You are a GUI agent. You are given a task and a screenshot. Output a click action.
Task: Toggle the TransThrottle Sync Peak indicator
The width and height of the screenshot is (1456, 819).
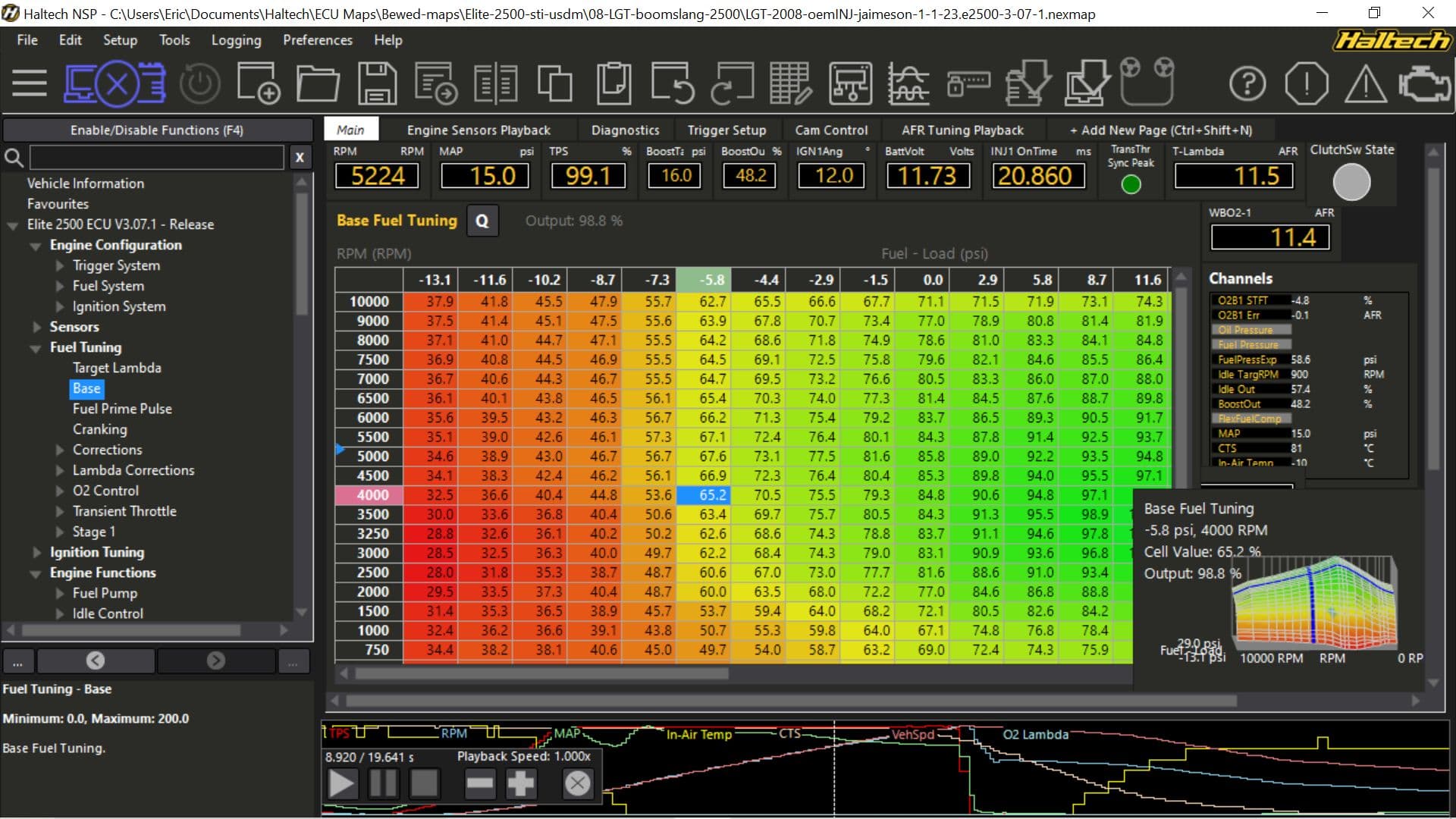[x=1131, y=180]
